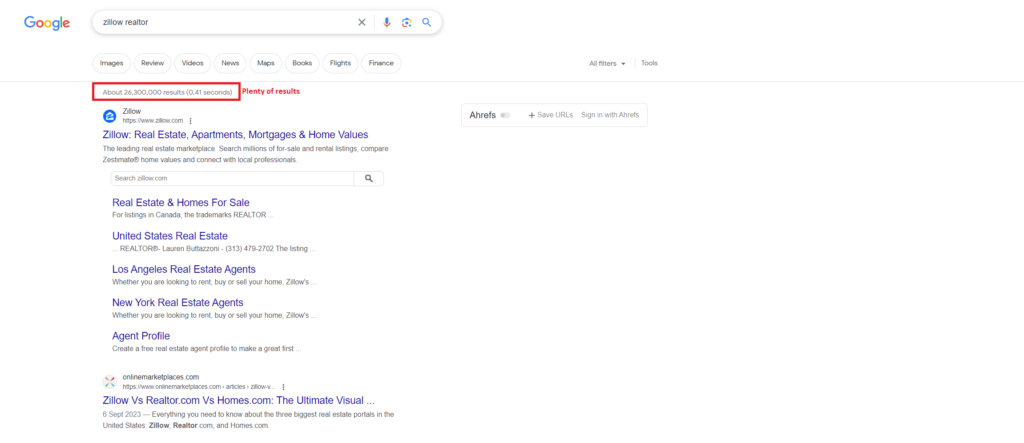Open New York Real Estate Agents sitelink
The height and width of the screenshot is (443, 1024).
178,303
